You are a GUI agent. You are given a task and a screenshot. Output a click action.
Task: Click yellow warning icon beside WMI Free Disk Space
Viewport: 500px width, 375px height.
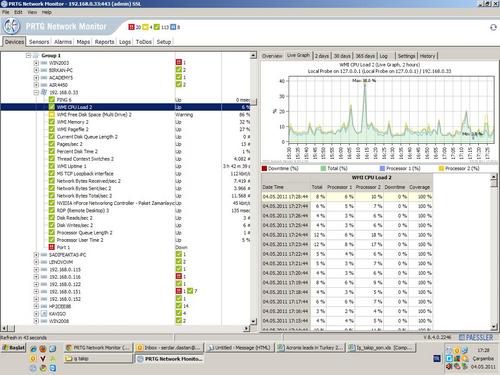52,114
